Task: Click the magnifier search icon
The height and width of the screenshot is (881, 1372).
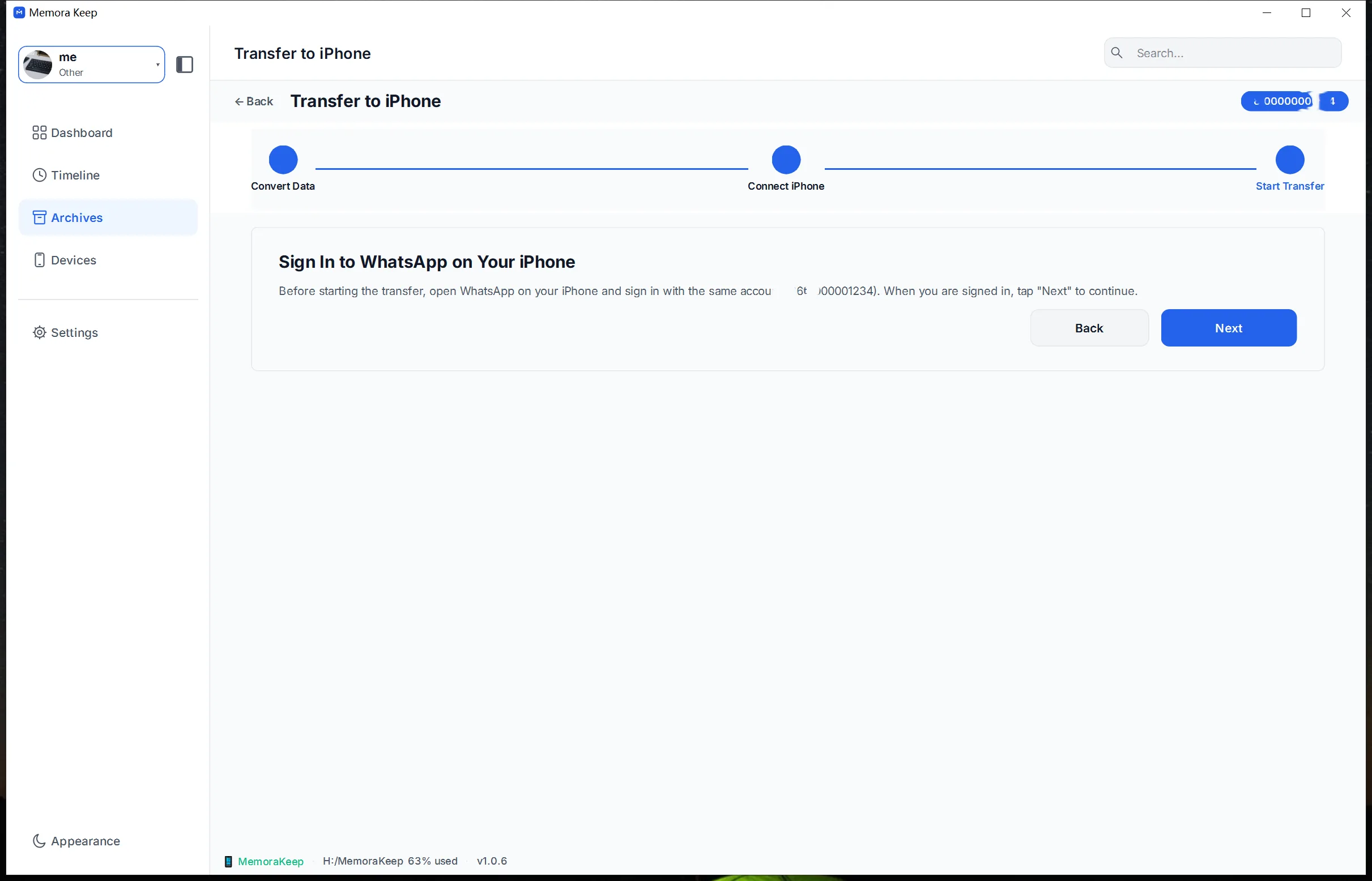Action: [1117, 53]
